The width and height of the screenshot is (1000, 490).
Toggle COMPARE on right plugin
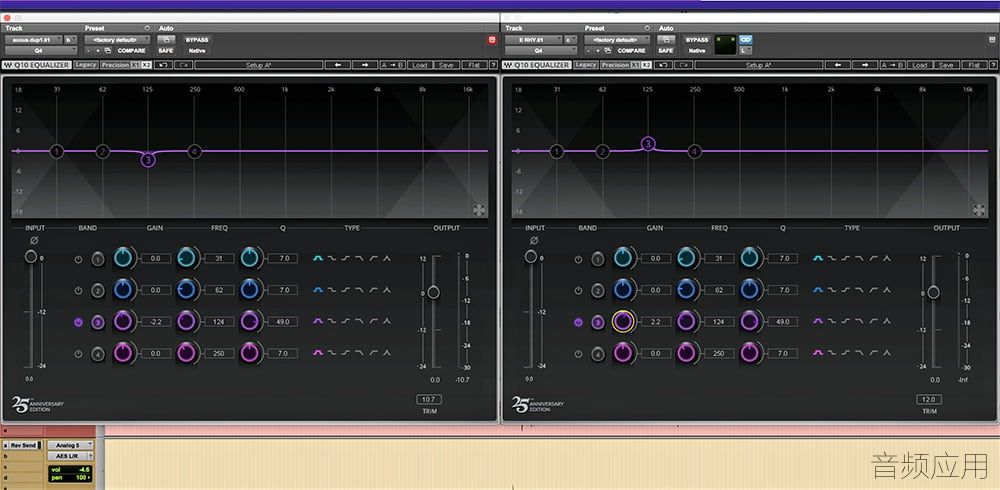click(x=631, y=50)
